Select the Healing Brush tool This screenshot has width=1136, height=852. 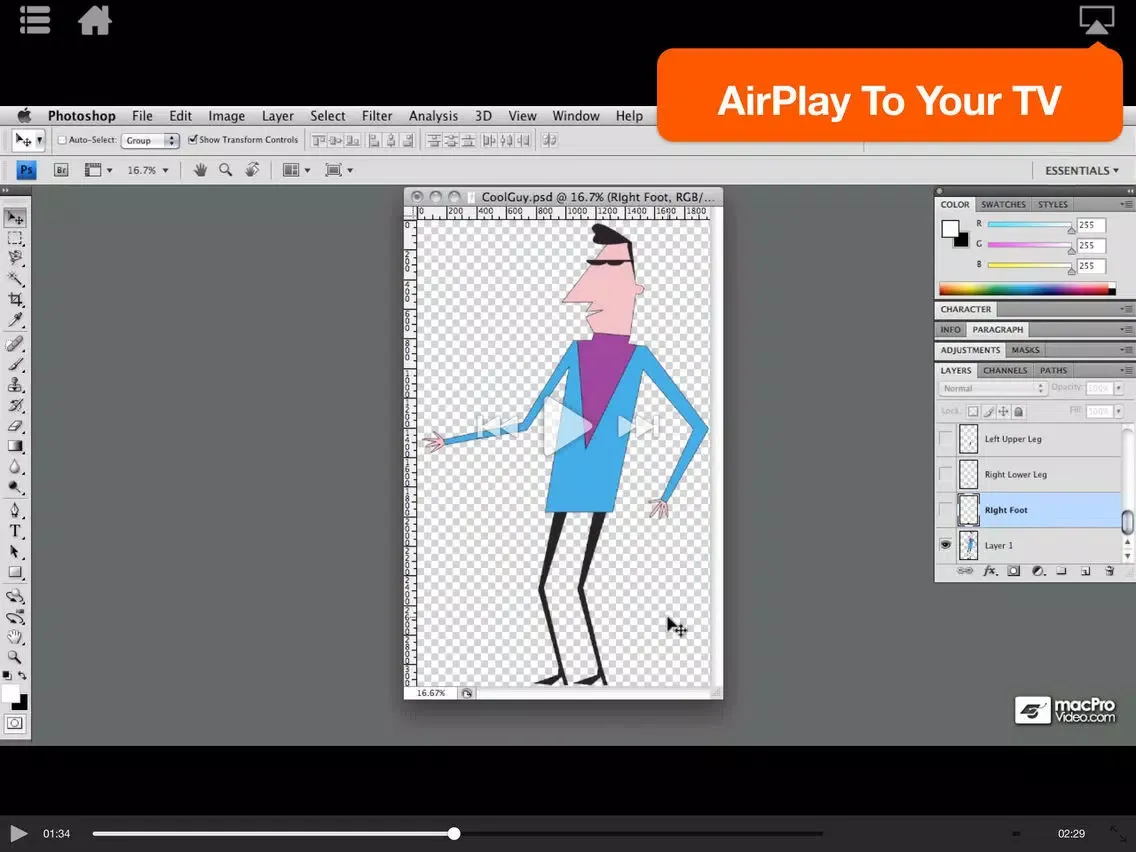click(14, 343)
